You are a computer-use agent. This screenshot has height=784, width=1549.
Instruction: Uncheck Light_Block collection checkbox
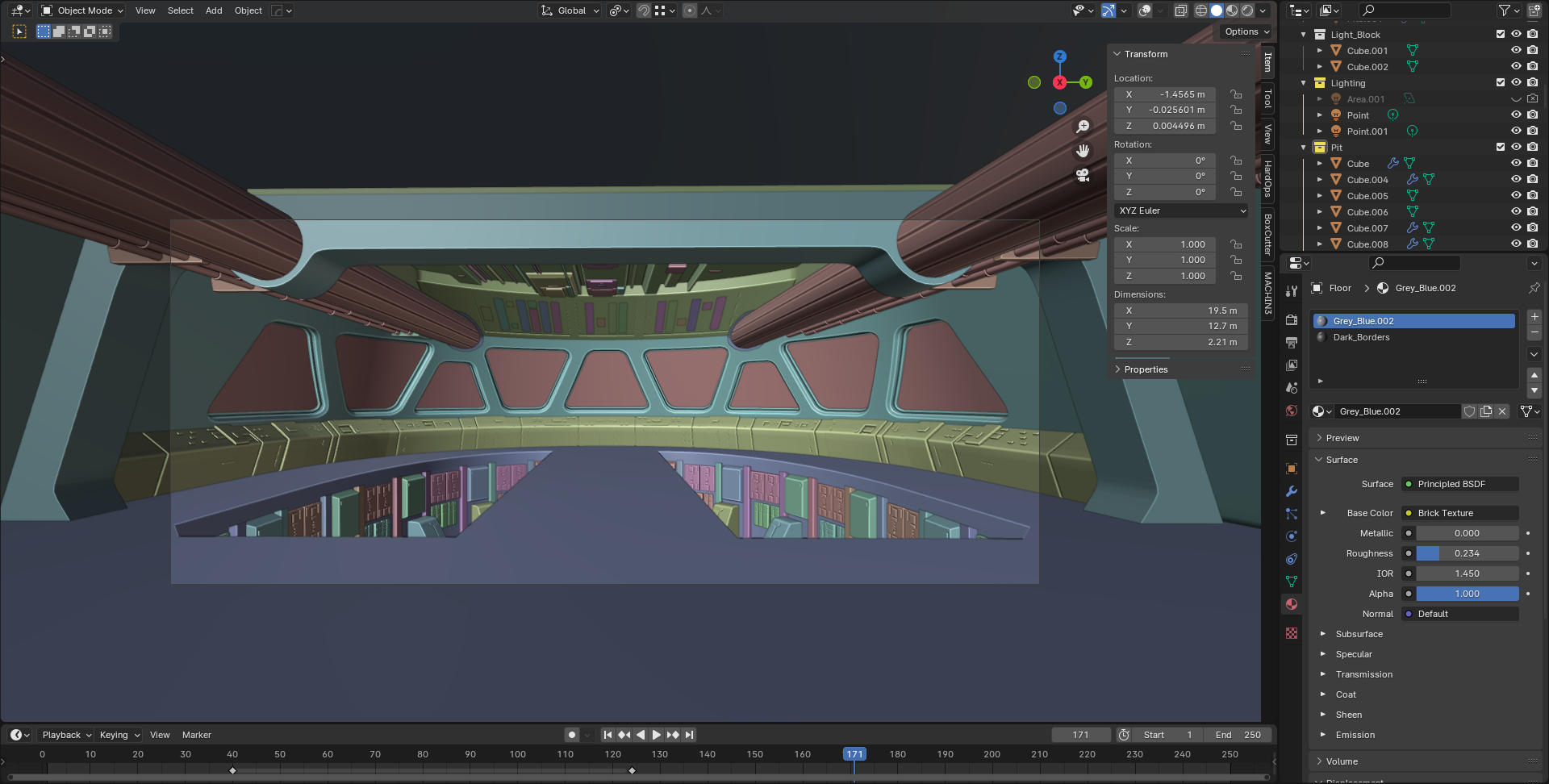pyautogui.click(x=1501, y=35)
